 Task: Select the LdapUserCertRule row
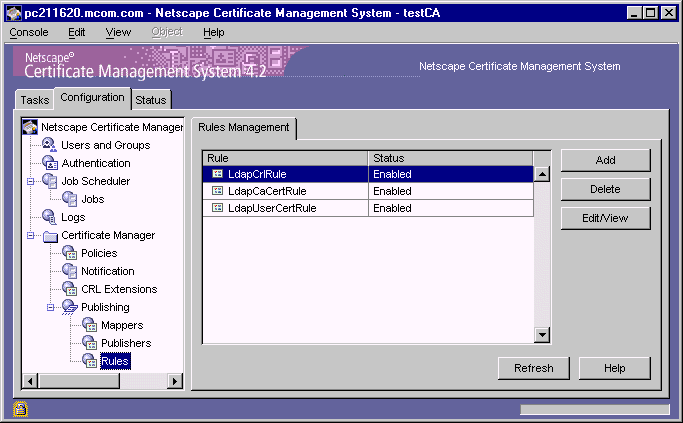pos(368,208)
